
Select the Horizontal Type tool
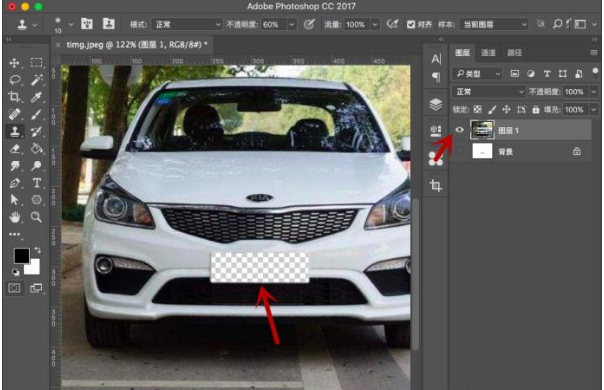point(37,183)
